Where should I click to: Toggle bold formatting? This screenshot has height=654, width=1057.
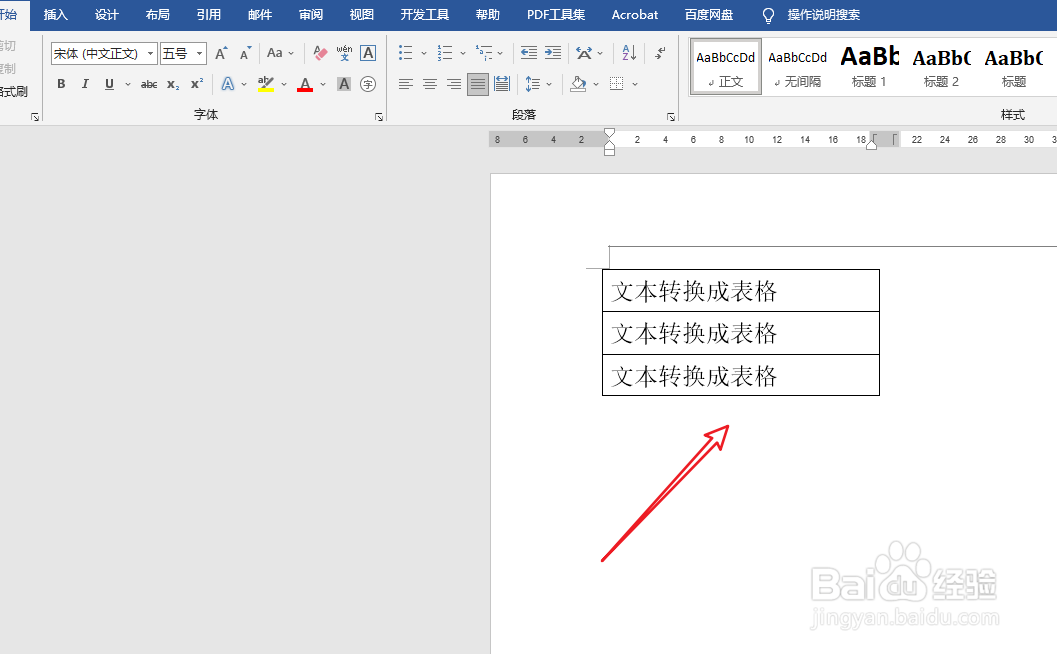pyautogui.click(x=60, y=84)
